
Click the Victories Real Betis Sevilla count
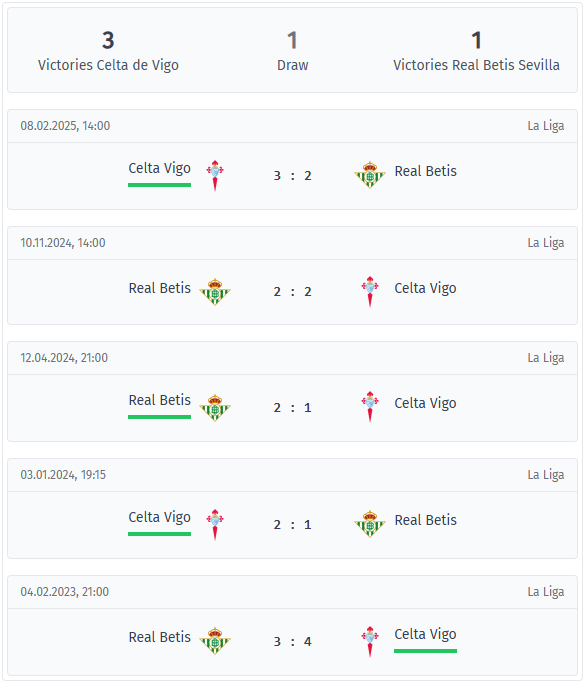[476, 40]
